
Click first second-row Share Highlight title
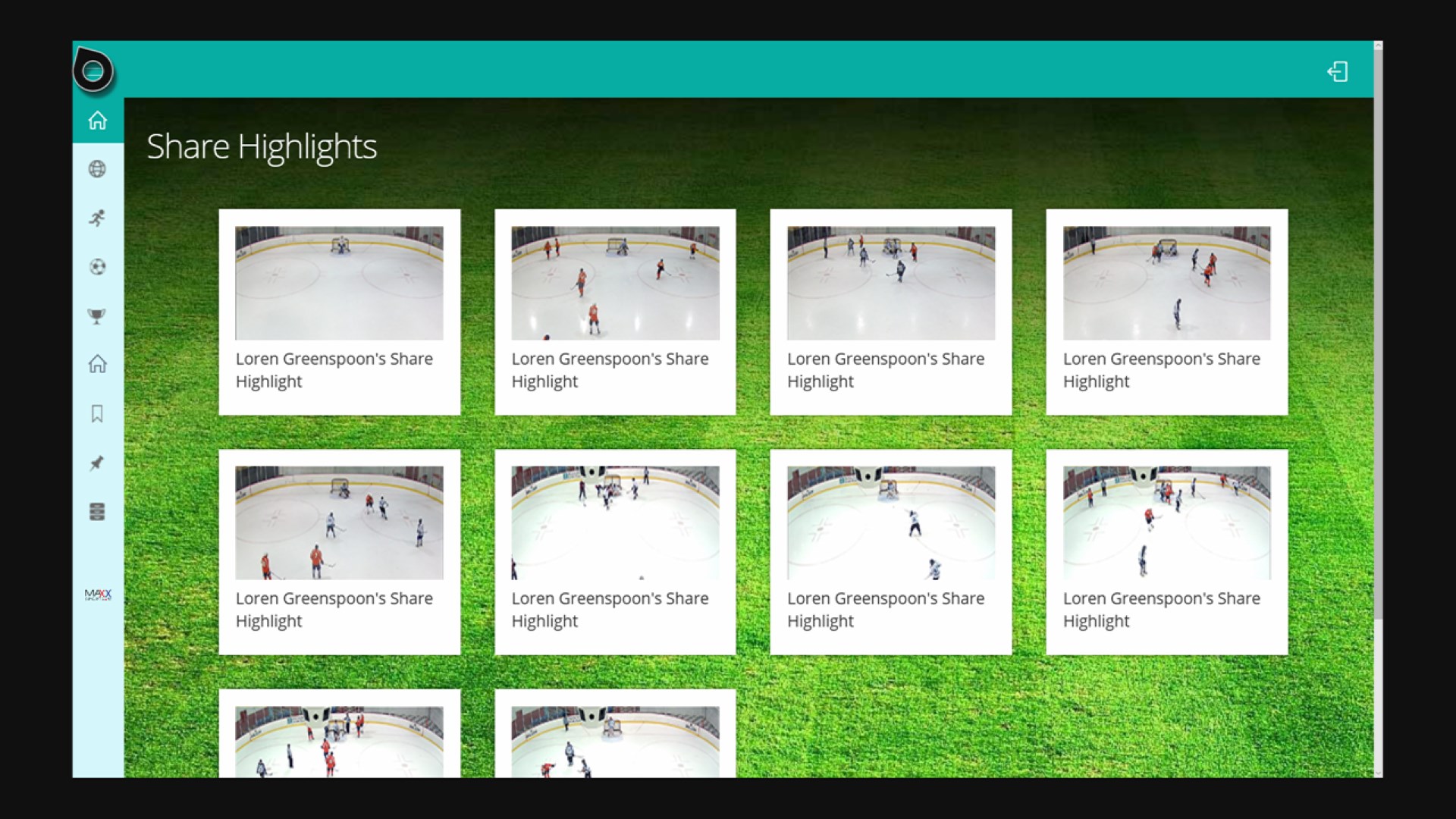pos(334,610)
